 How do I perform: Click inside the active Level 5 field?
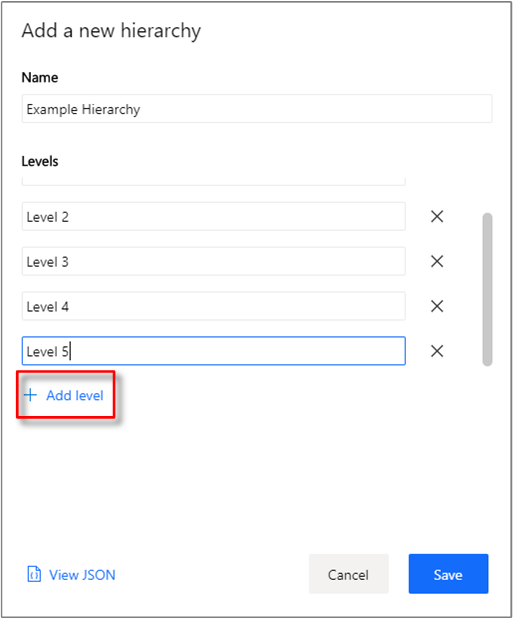[214, 351]
